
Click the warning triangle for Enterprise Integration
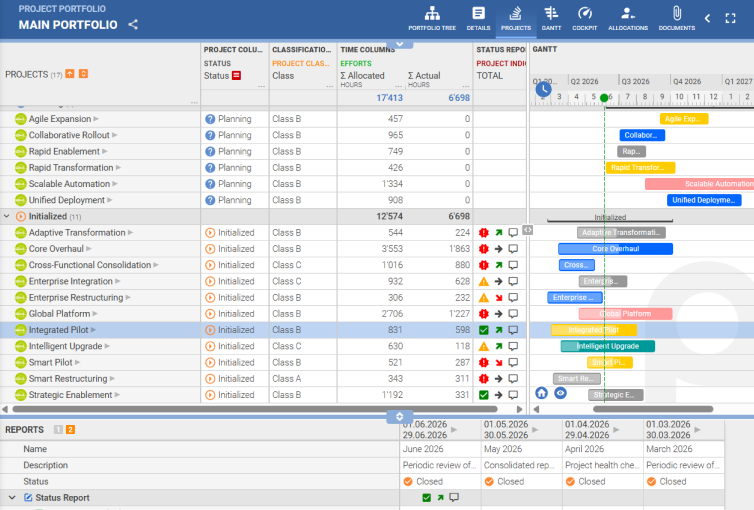coord(484,281)
